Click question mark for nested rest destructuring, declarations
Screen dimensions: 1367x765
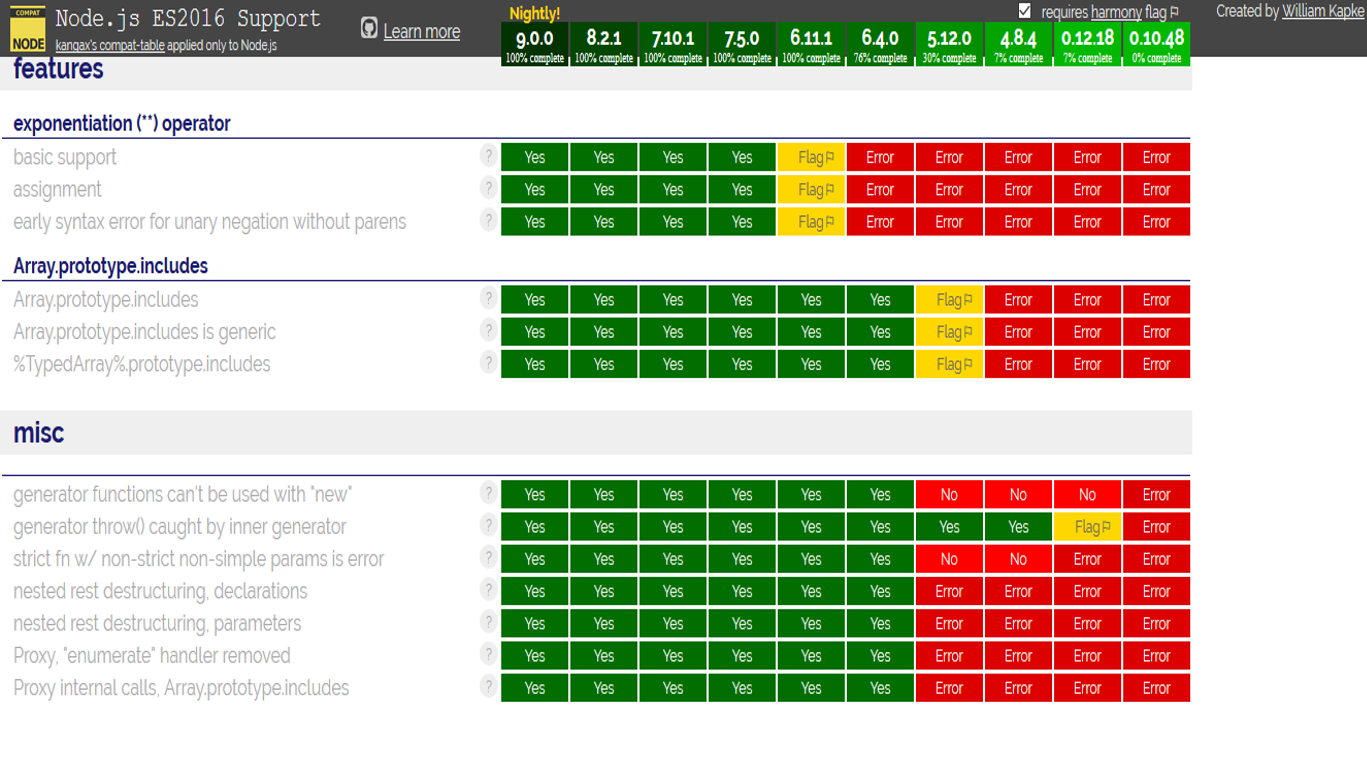coord(488,589)
